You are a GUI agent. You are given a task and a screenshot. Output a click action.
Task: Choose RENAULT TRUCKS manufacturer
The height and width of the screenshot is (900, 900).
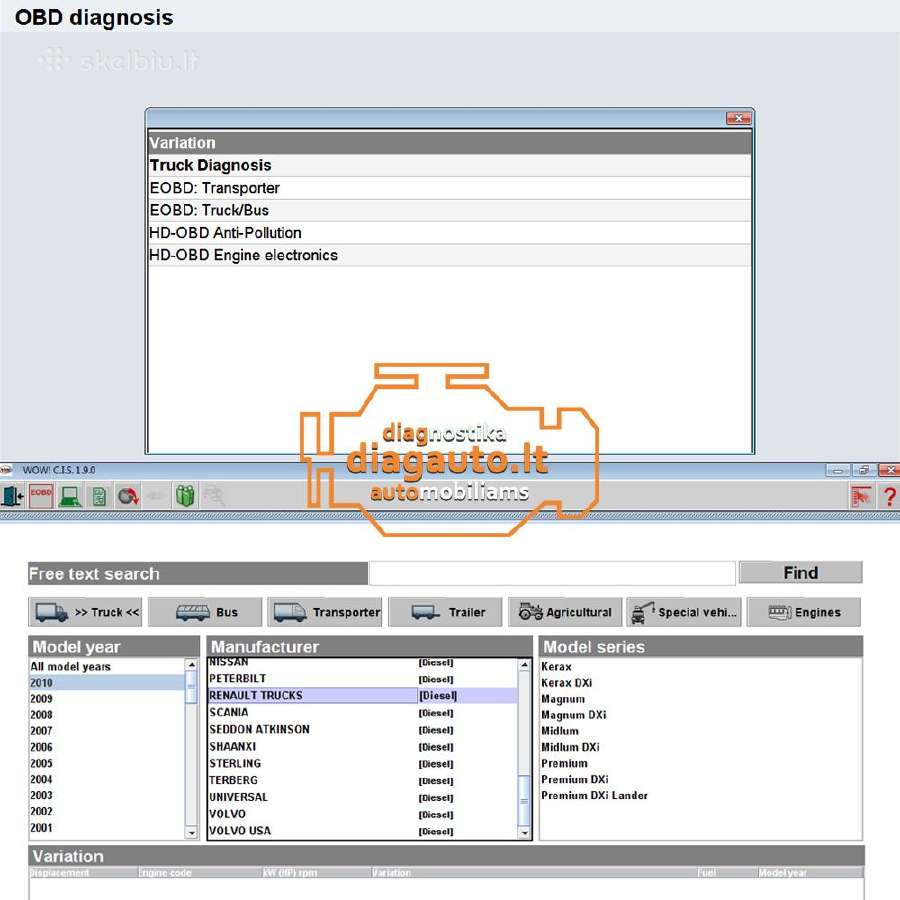[363, 695]
